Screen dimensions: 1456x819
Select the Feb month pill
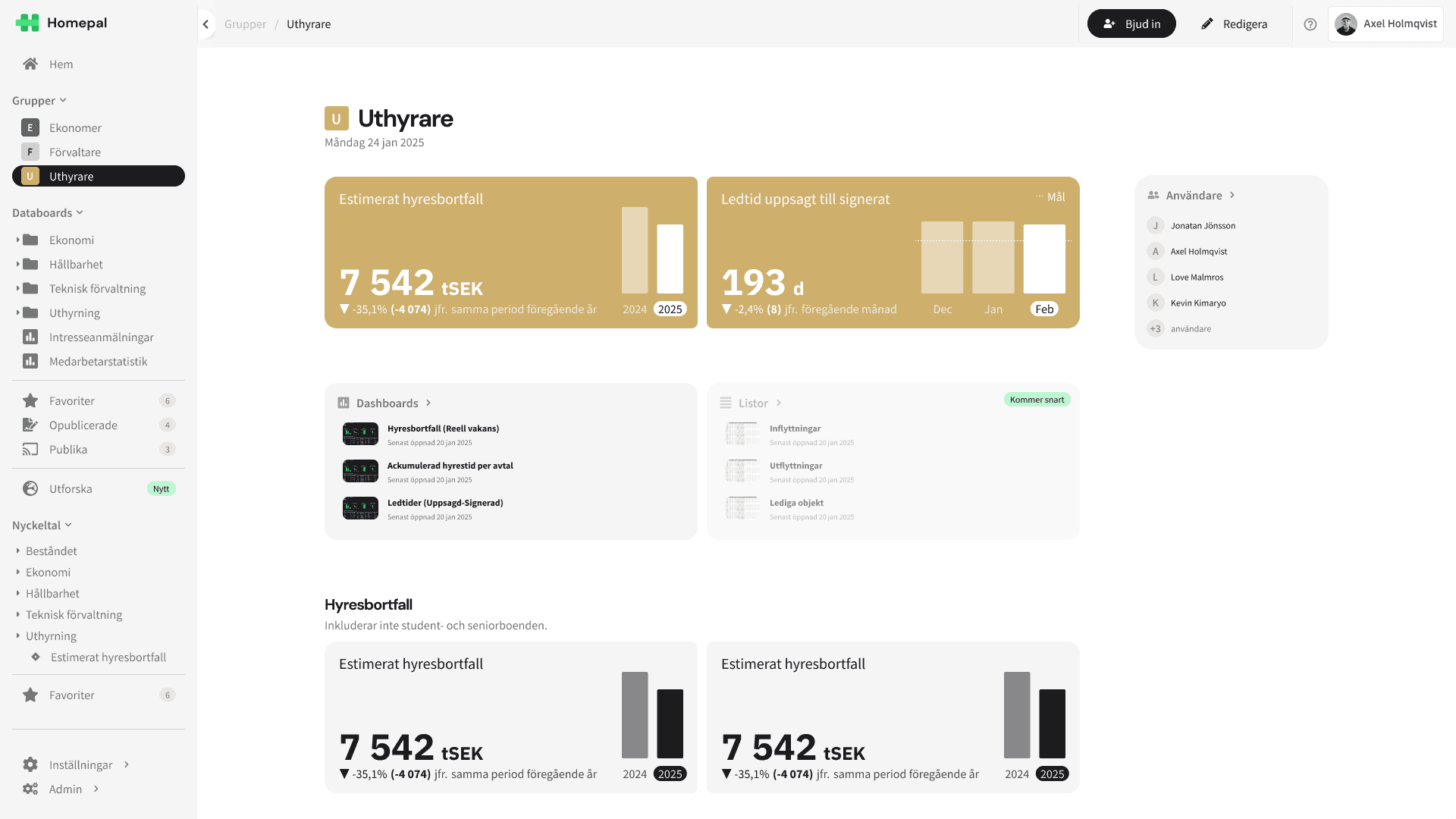tap(1044, 309)
